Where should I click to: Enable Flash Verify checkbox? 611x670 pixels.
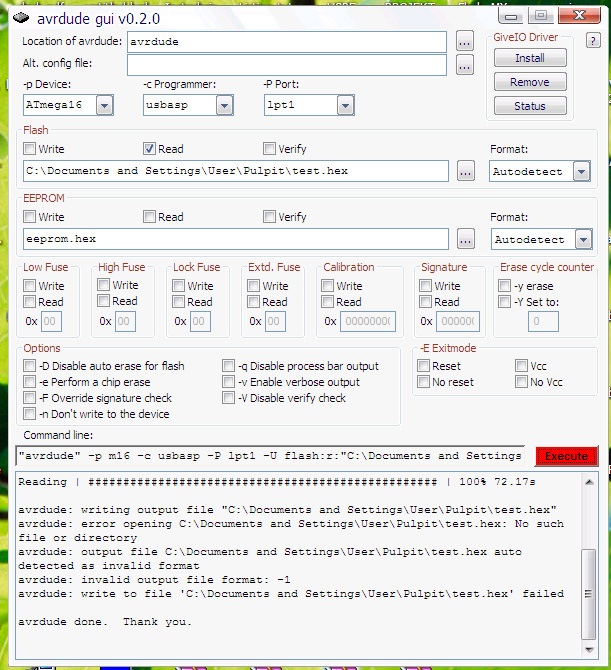[x=269, y=149]
